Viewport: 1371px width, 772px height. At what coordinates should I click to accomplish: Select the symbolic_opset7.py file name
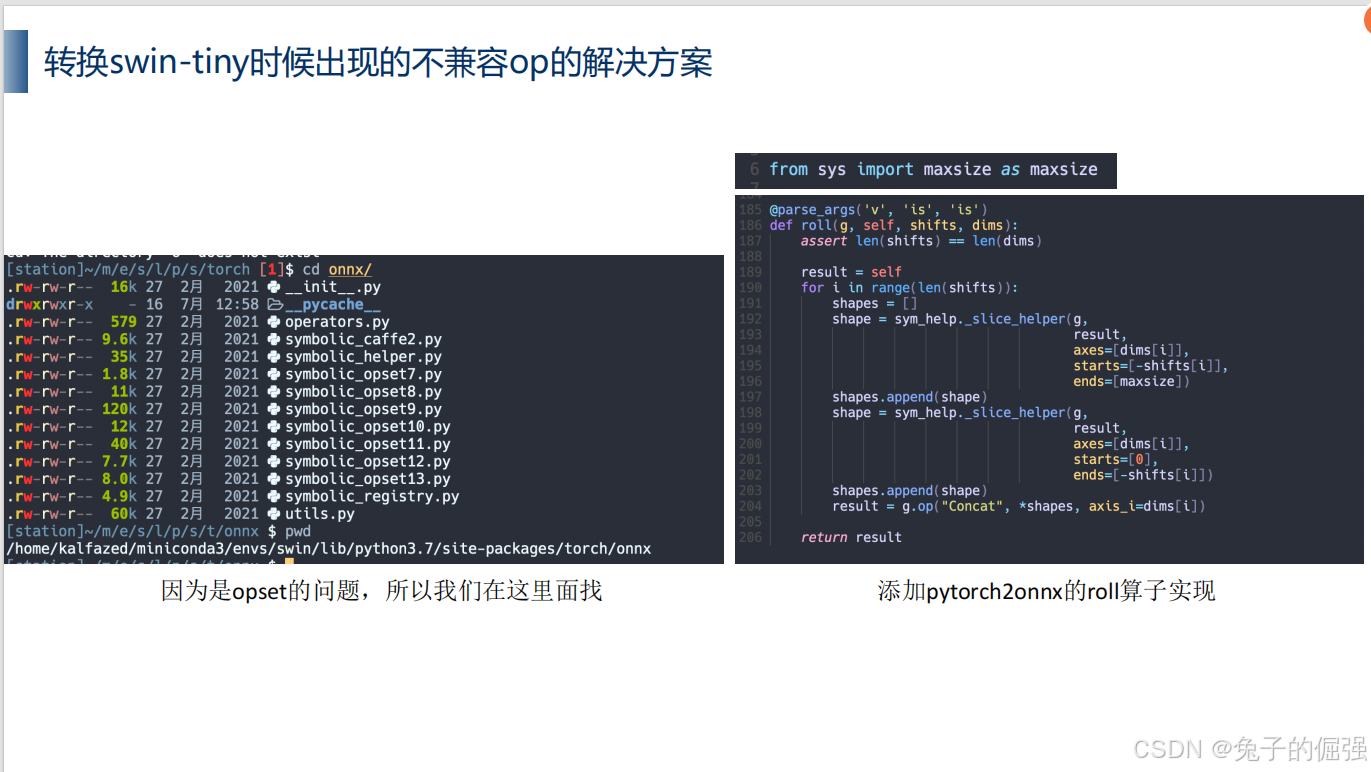coord(363,375)
